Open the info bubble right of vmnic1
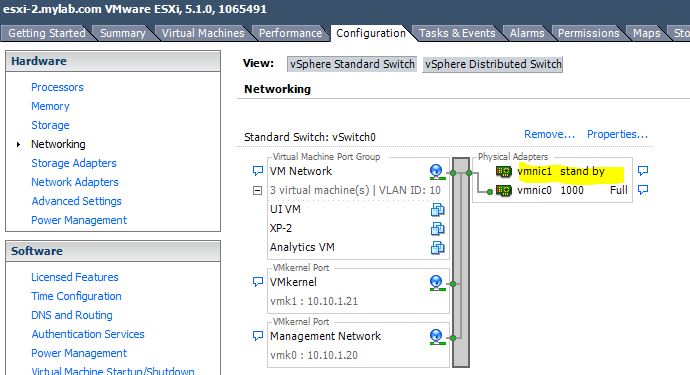This screenshot has height=375, width=690. (643, 171)
